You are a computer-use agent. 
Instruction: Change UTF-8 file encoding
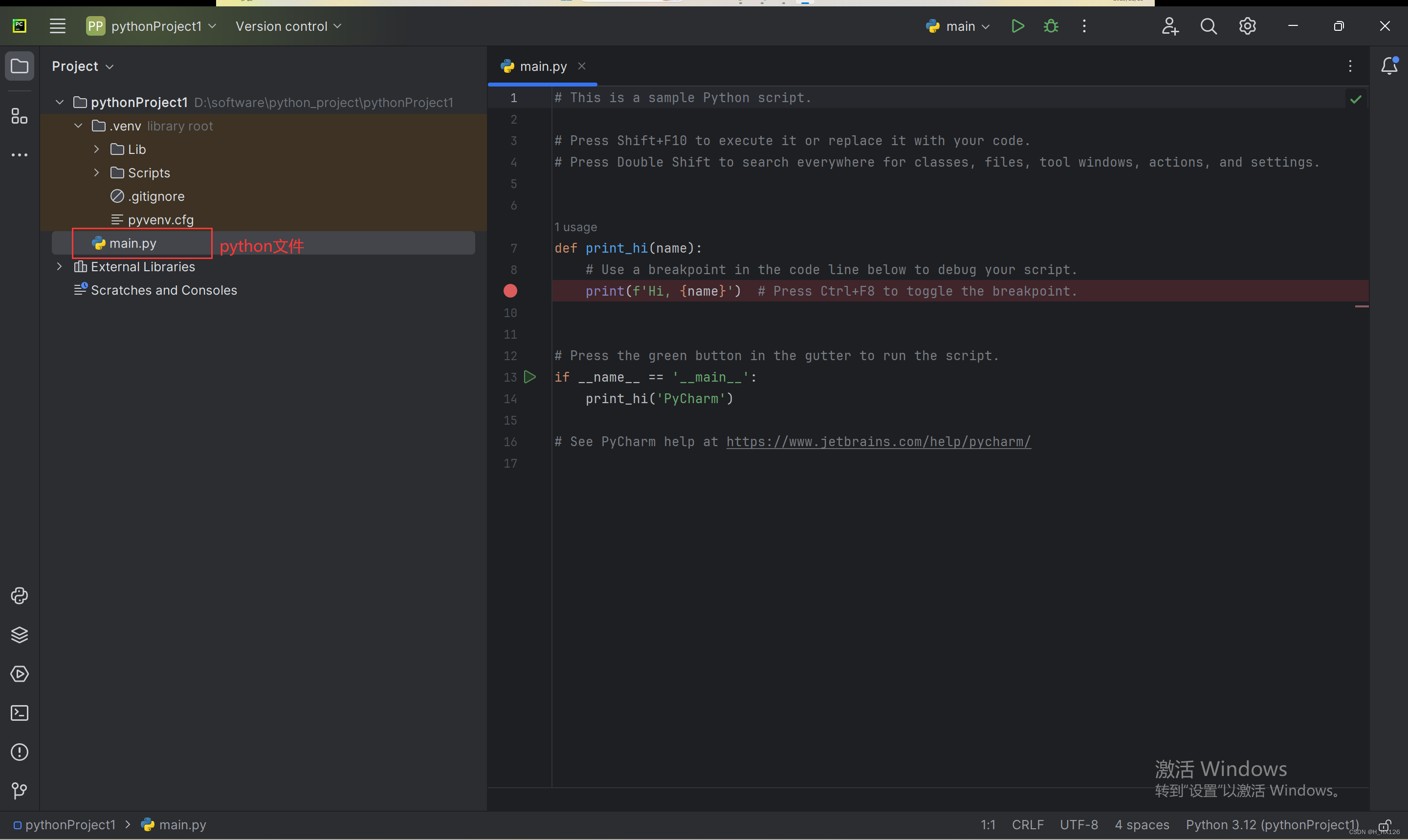coord(1078,825)
